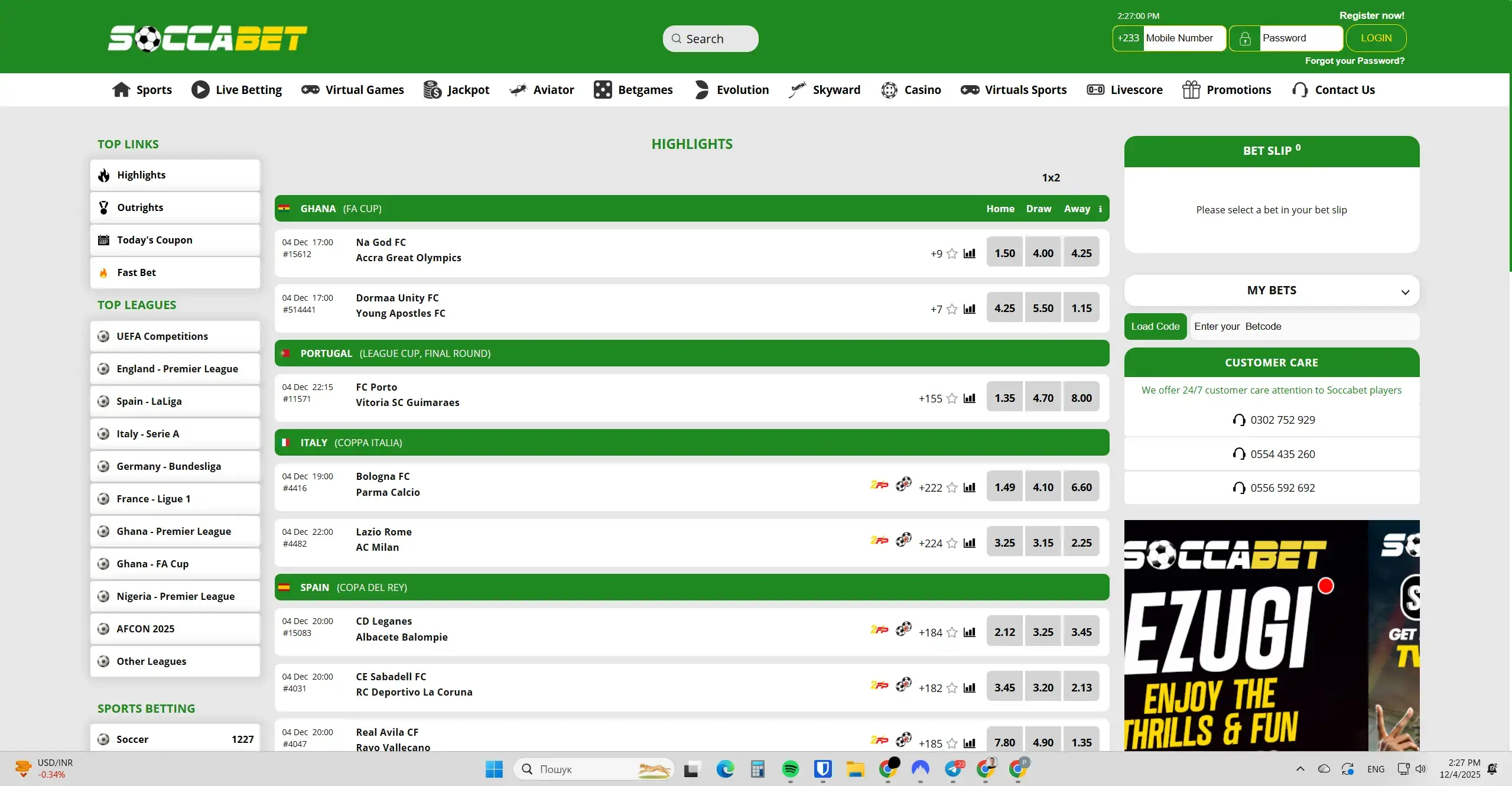This screenshot has height=786, width=1512.
Task: Open the Live Betting section
Action: 237,89
